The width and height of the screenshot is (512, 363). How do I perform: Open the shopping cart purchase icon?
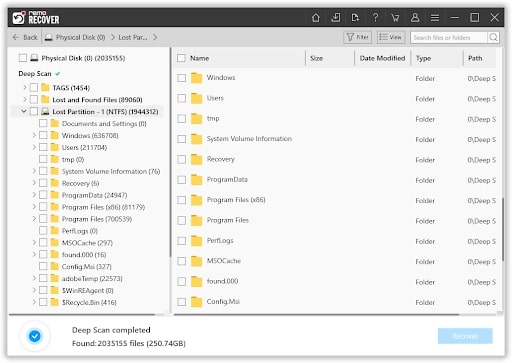tap(395, 17)
